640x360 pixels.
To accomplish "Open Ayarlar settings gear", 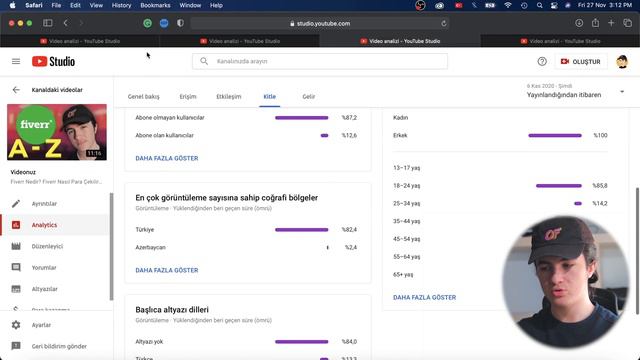I will tap(16, 325).
